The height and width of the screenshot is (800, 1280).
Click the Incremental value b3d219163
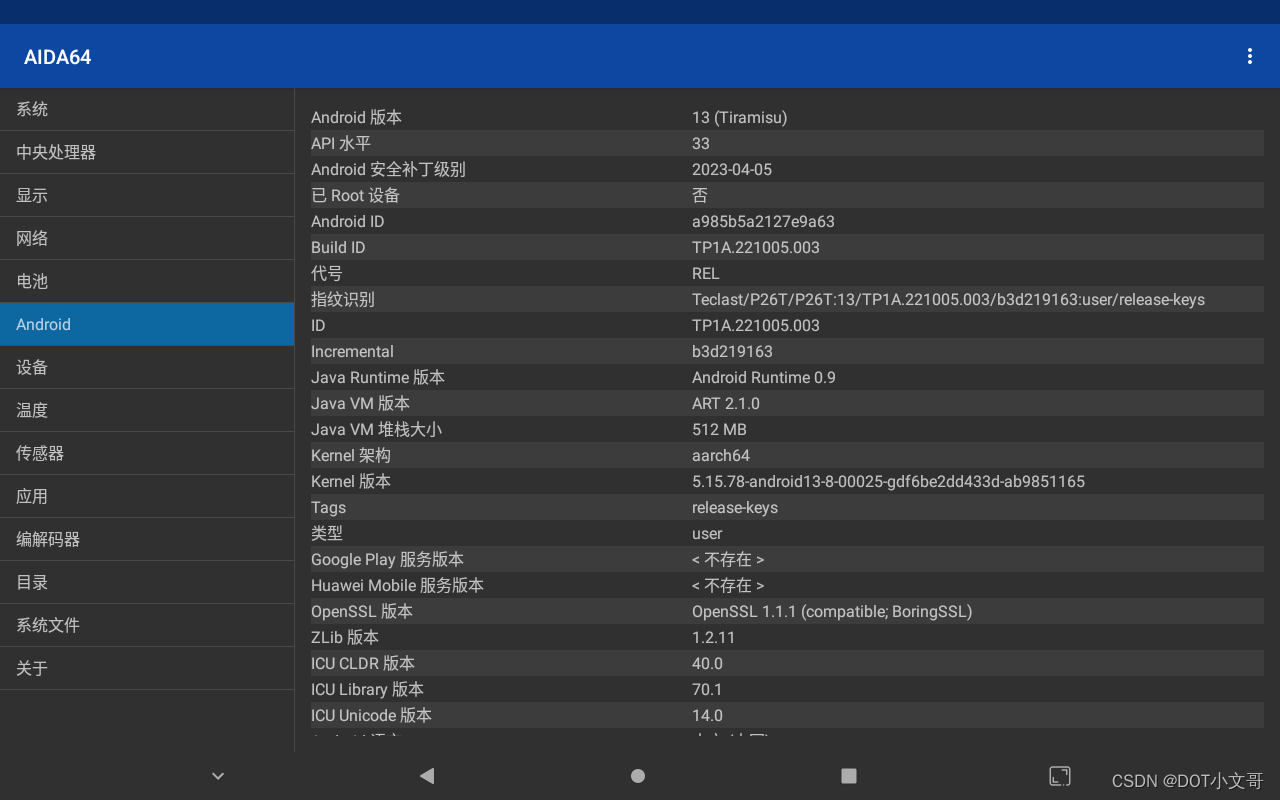pos(732,351)
